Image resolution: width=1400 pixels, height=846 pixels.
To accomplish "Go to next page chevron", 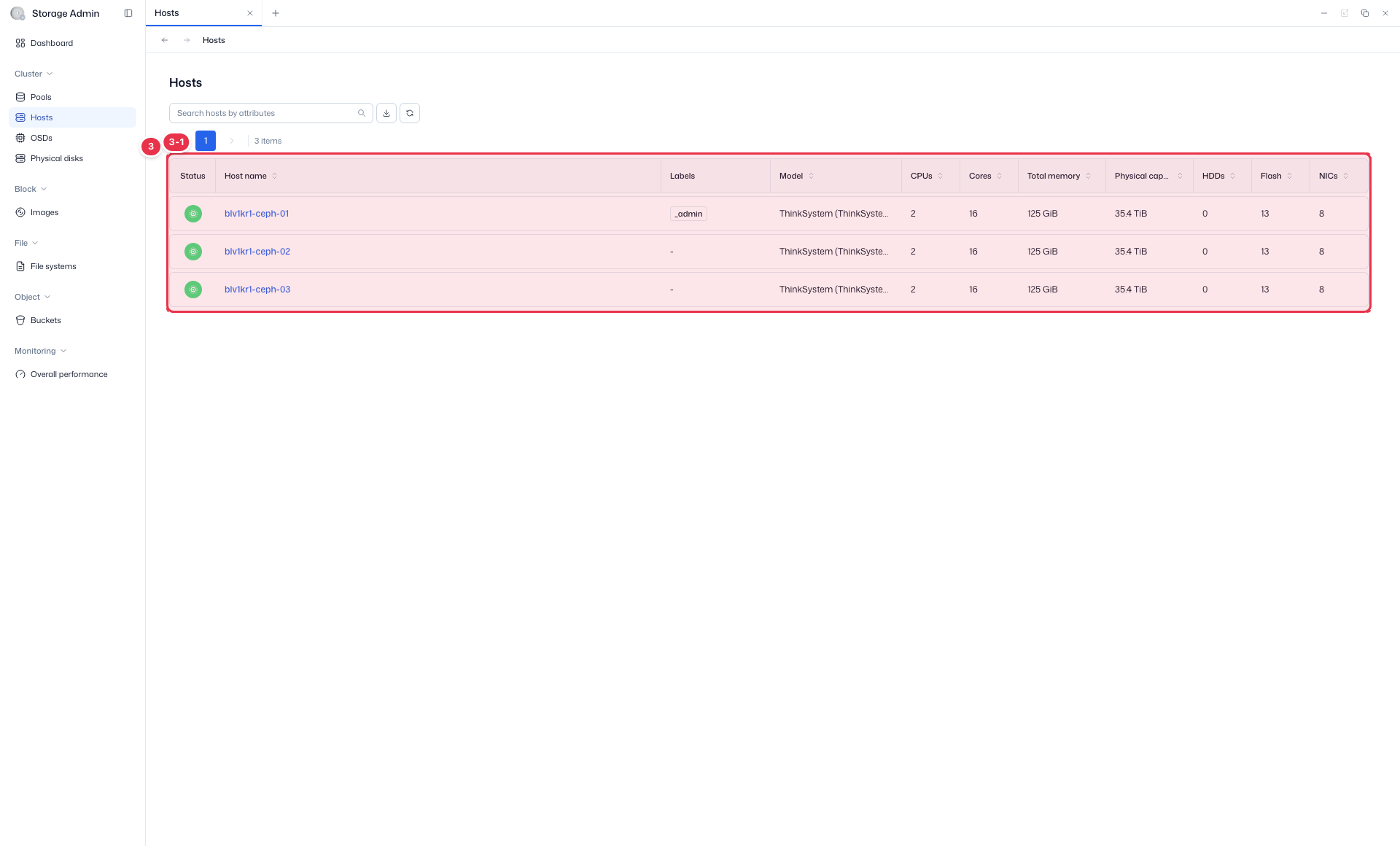I will click(232, 141).
